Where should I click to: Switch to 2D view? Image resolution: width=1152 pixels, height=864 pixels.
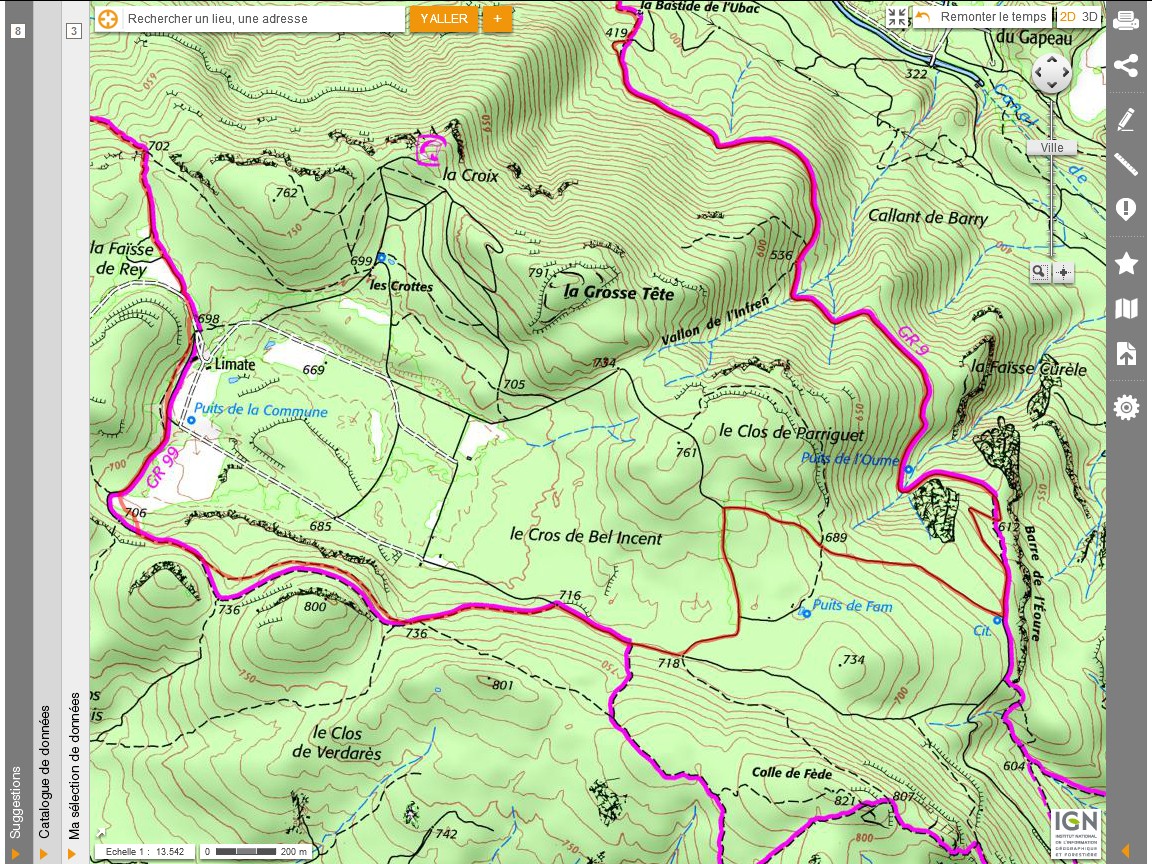point(1067,17)
